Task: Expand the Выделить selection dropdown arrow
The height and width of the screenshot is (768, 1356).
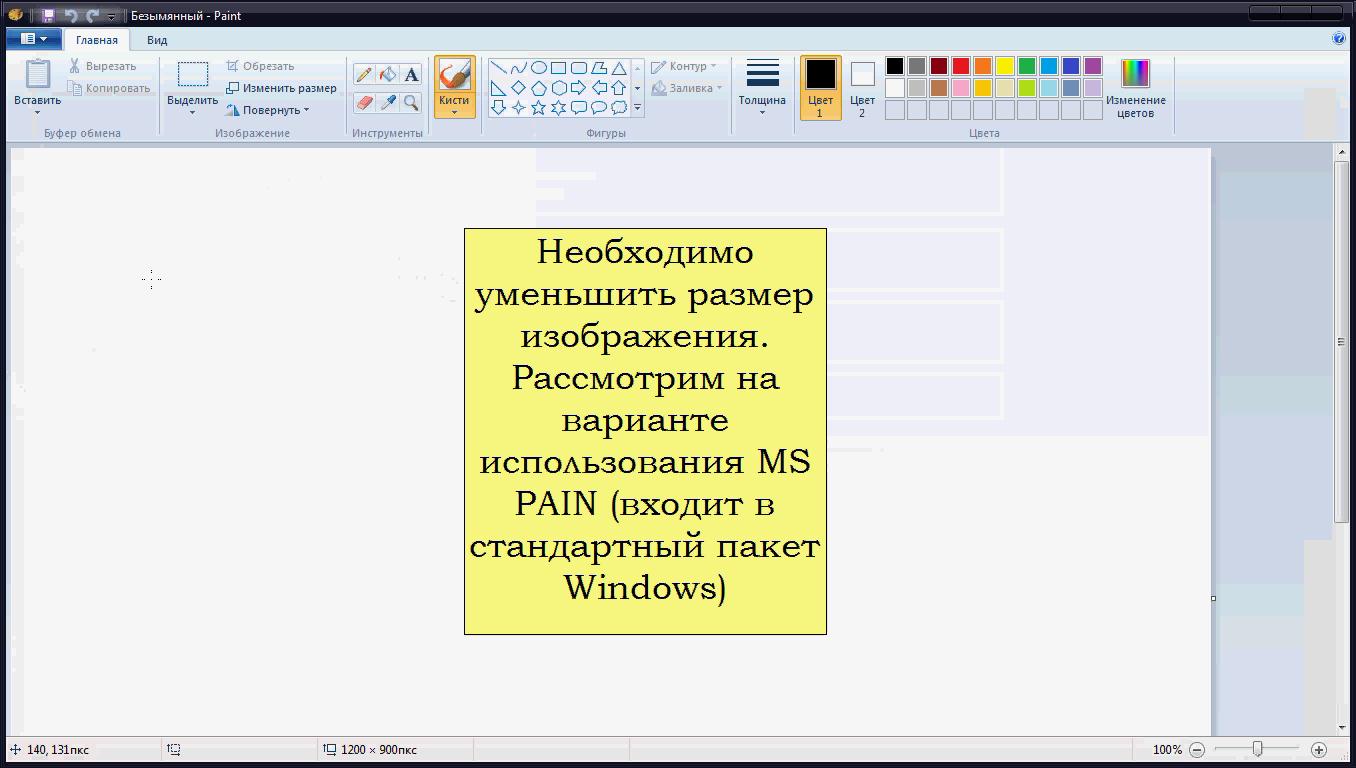Action: click(192, 112)
